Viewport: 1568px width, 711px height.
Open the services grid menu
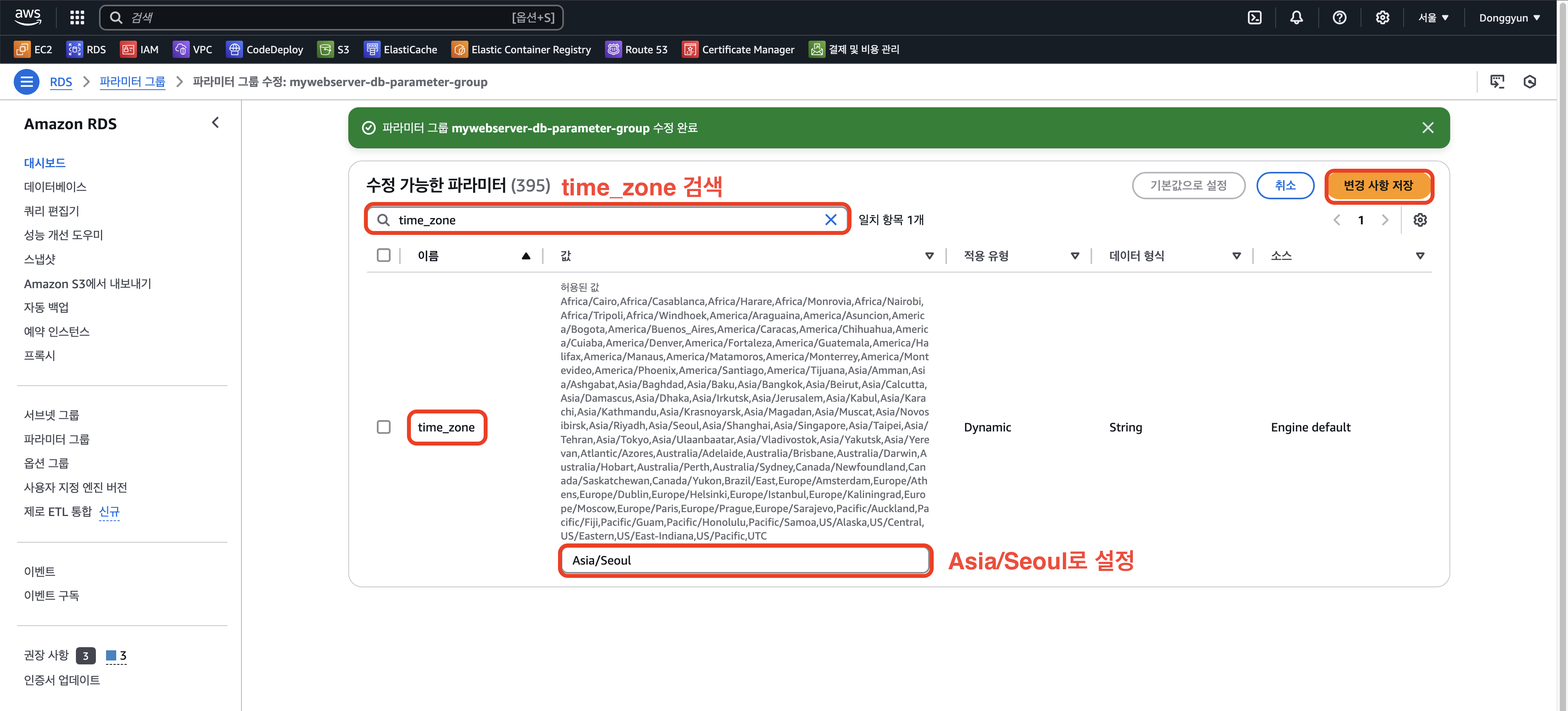point(77,18)
